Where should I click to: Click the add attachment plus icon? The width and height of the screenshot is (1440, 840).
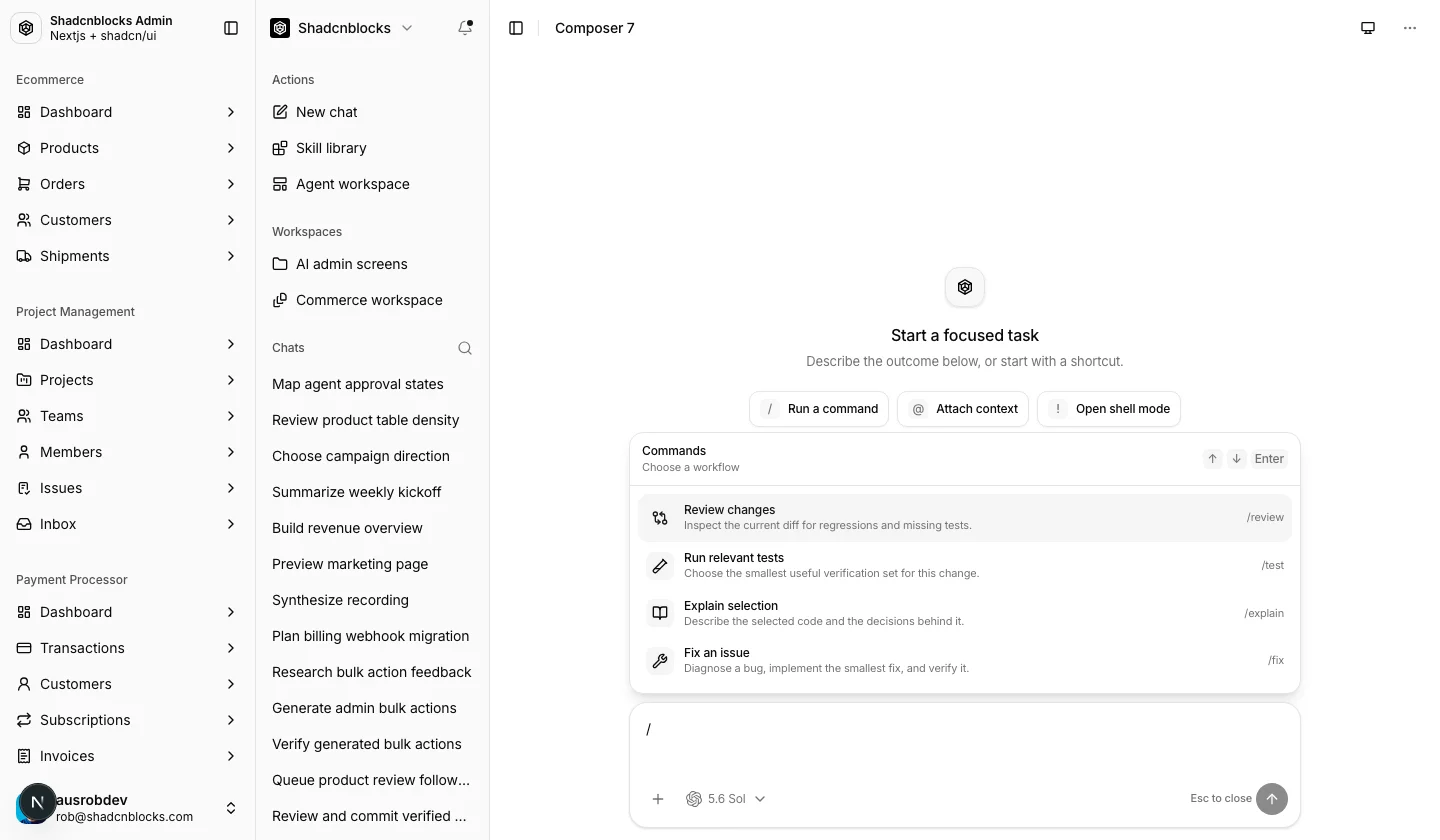(x=658, y=799)
